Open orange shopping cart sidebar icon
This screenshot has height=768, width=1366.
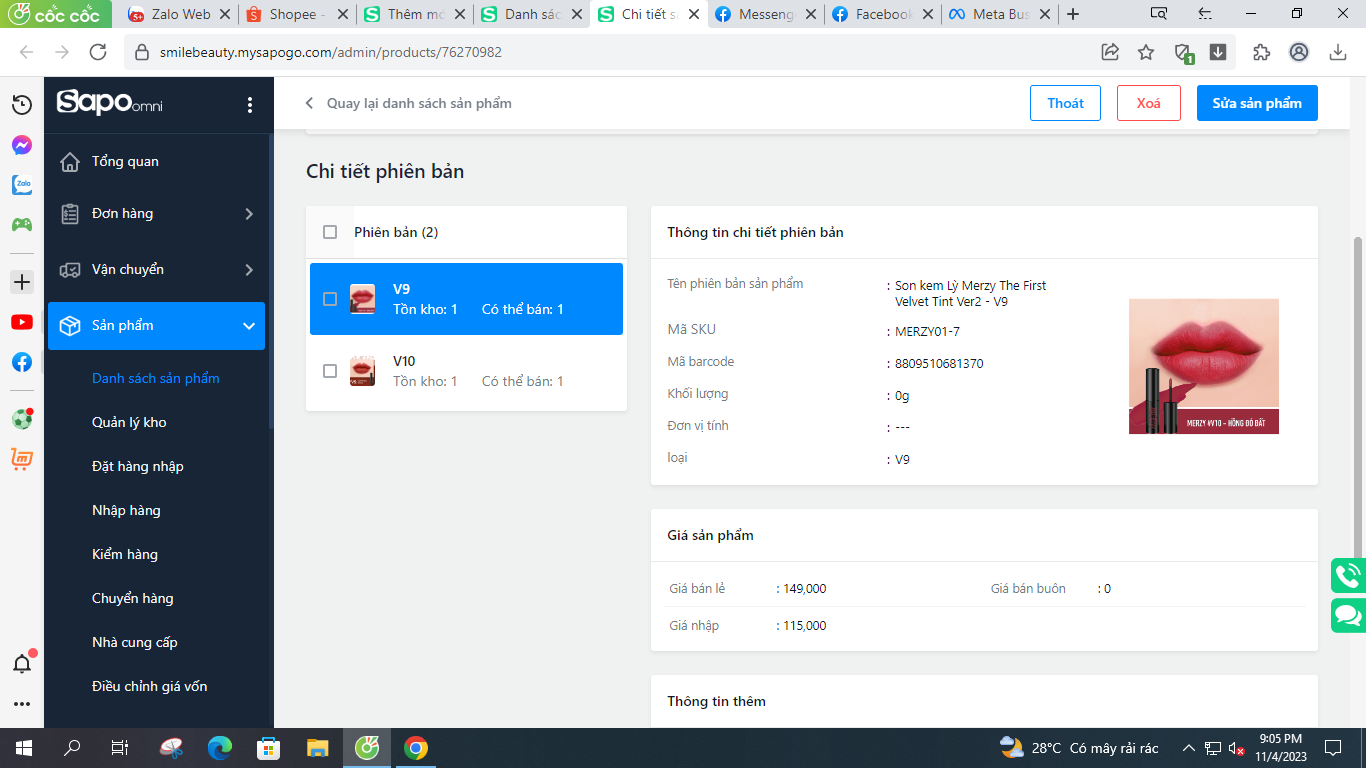(21, 459)
